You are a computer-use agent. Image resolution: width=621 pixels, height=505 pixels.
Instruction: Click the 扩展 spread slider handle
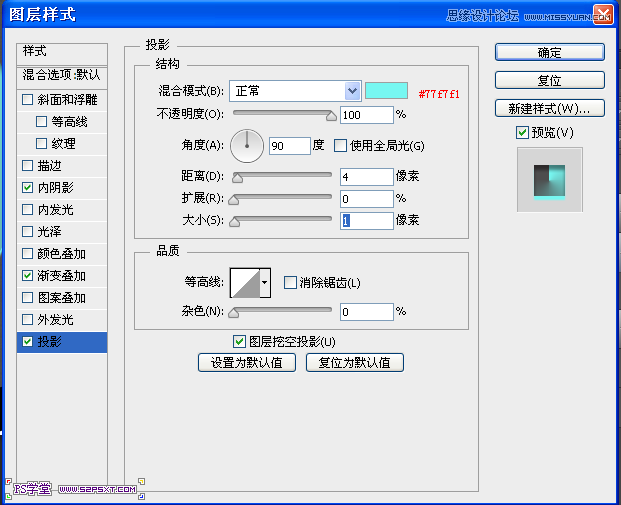coord(234,200)
